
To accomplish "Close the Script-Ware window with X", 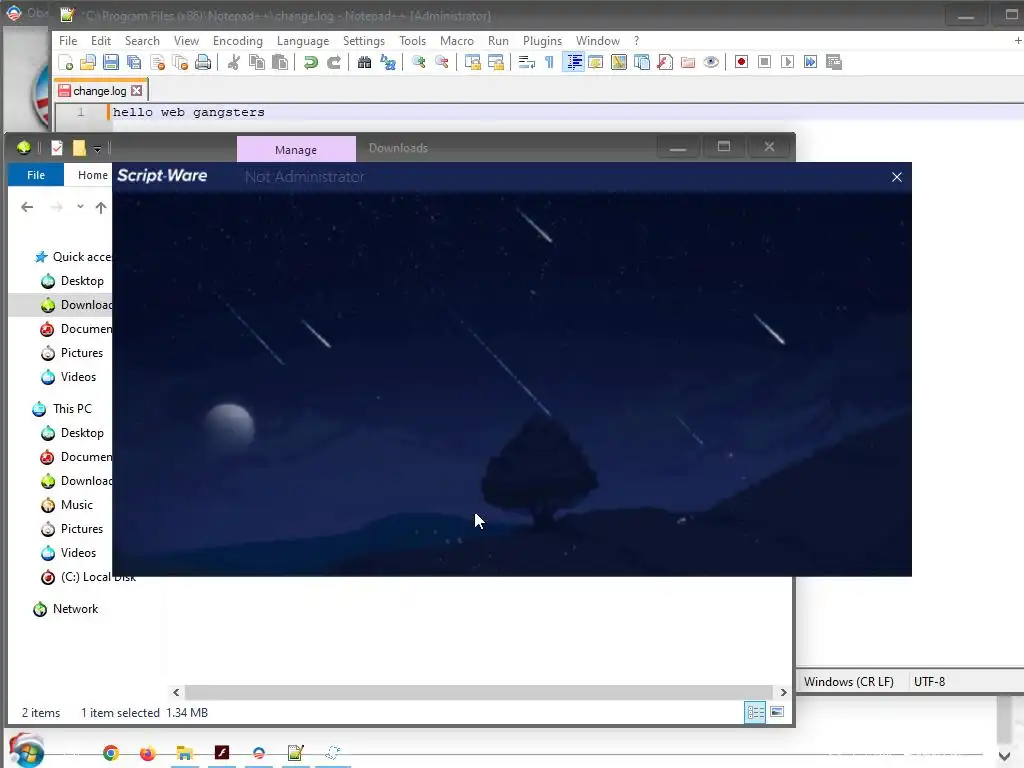I will 897,177.
